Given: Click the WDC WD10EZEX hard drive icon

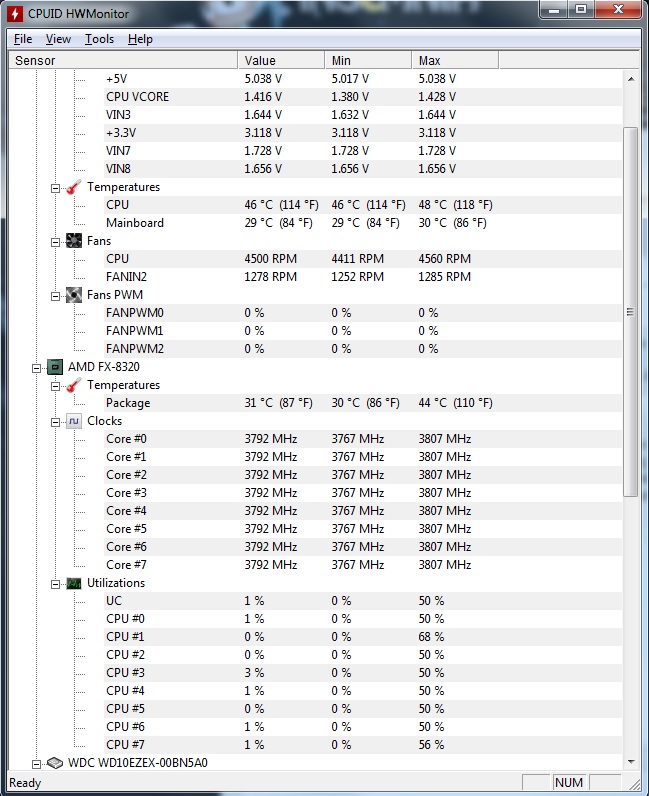Looking at the screenshot, I should coord(55,762).
